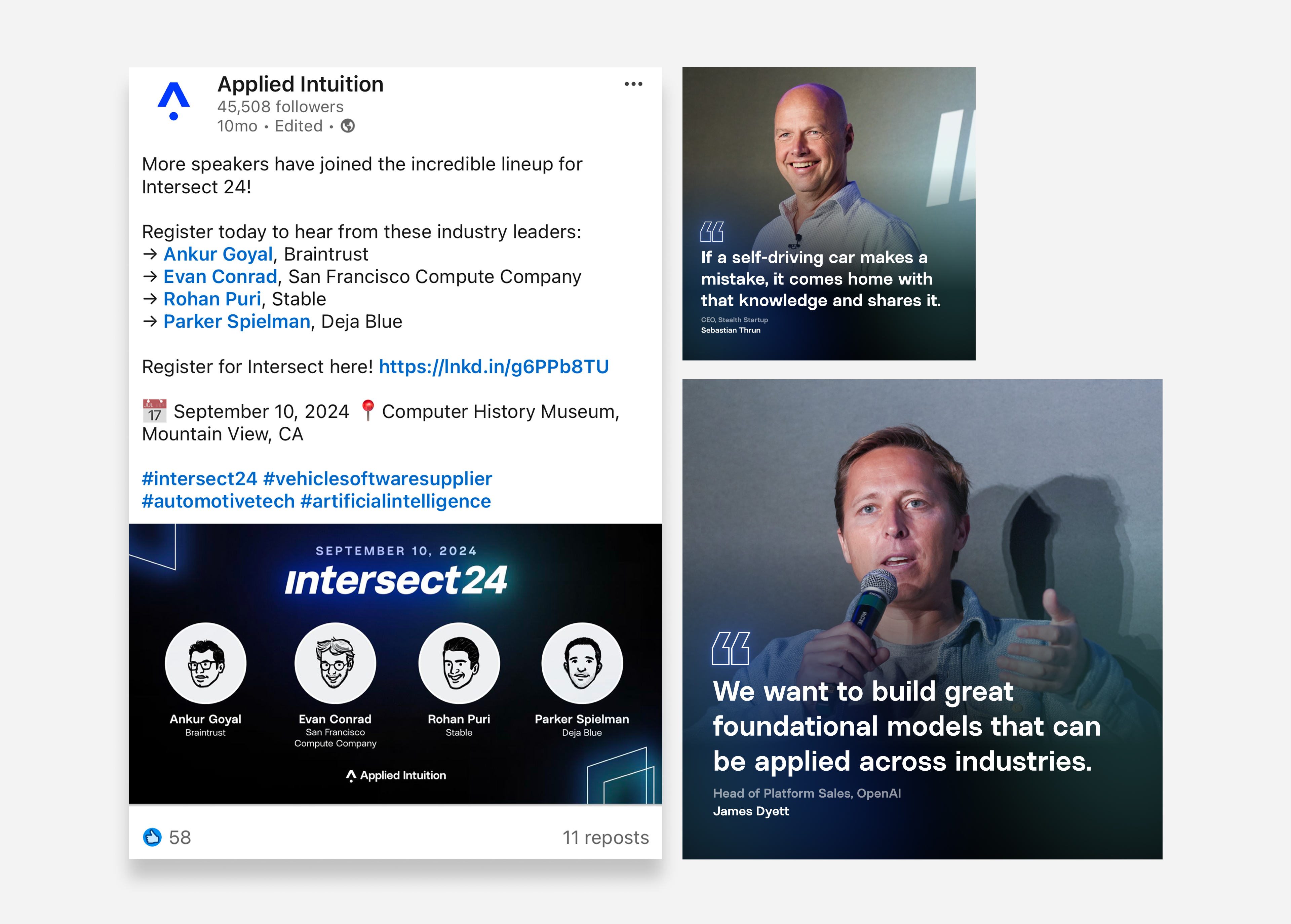Open Ankur Goyal's profile link
This screenshot has height=924, width=1291.
pos(218,254)
